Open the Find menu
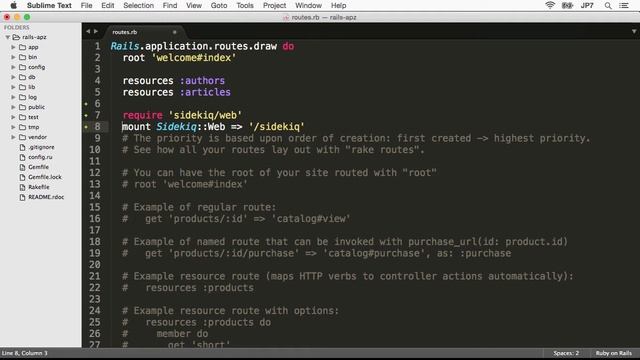 170,5
